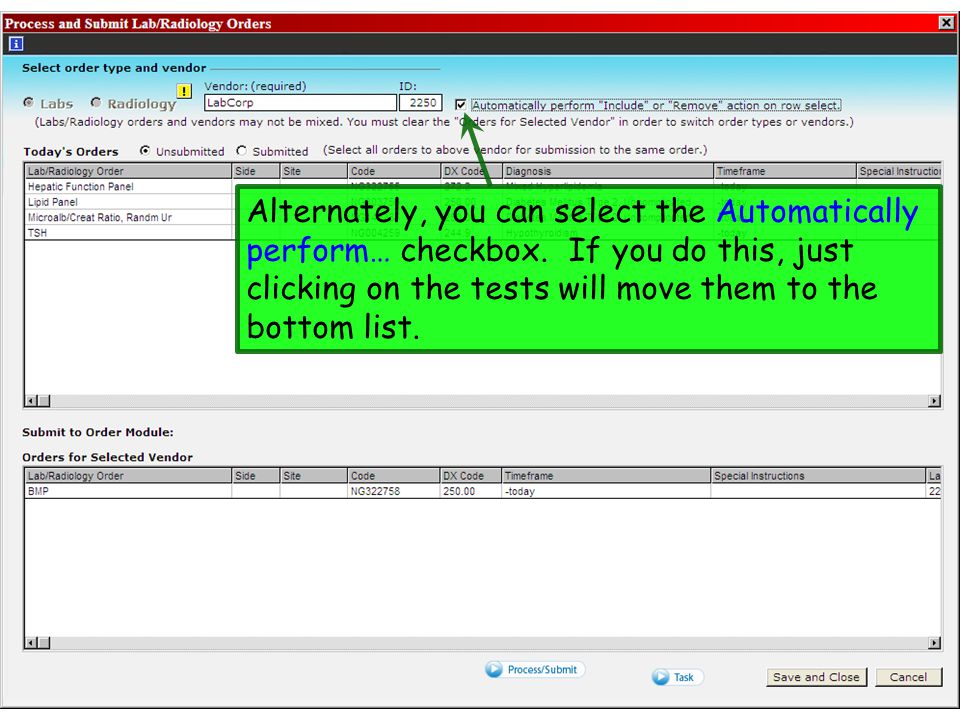960x720 pixels.
Task: Click Timeframe column header in Today's Orders table
Action: pyautogui.click(x=785, y=171)
